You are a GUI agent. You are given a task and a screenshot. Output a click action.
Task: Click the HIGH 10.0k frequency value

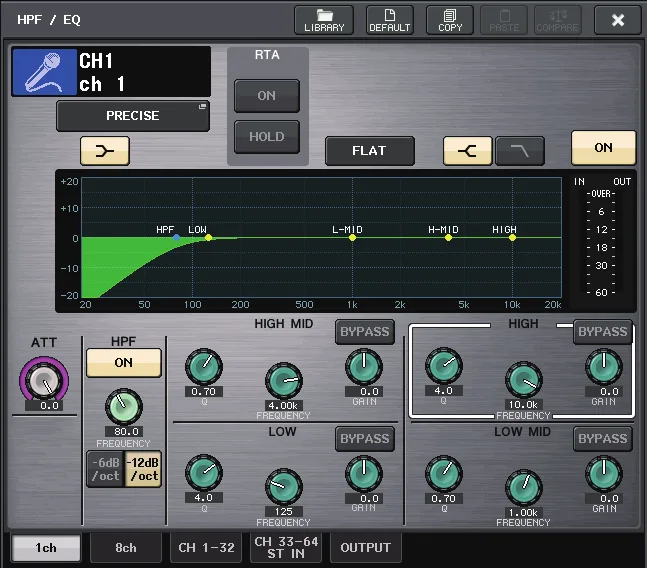tap(524, 405)
